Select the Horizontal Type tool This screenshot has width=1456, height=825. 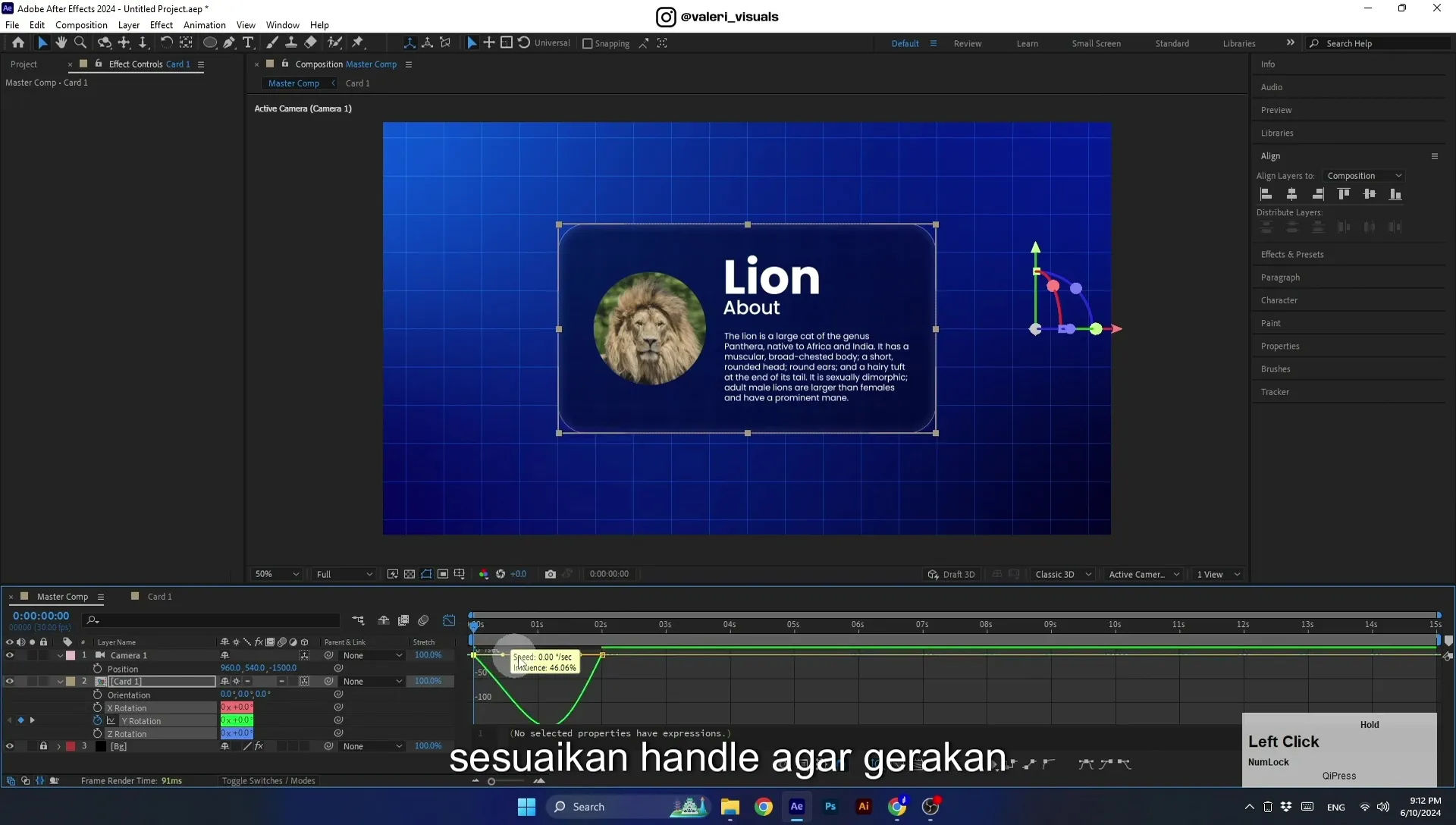[x=248, y=43]
